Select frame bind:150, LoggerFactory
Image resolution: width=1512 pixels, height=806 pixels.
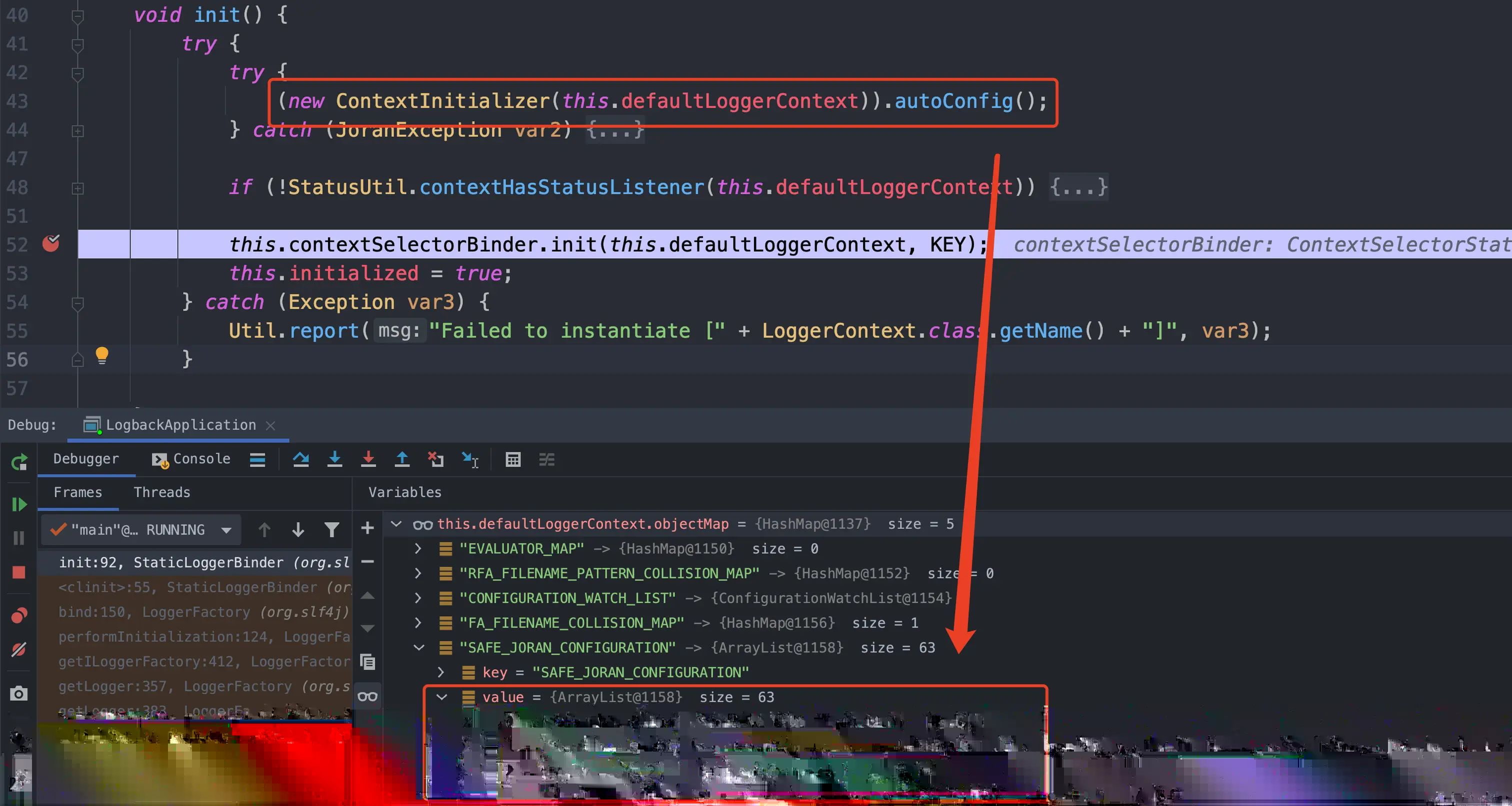point(195,612)
